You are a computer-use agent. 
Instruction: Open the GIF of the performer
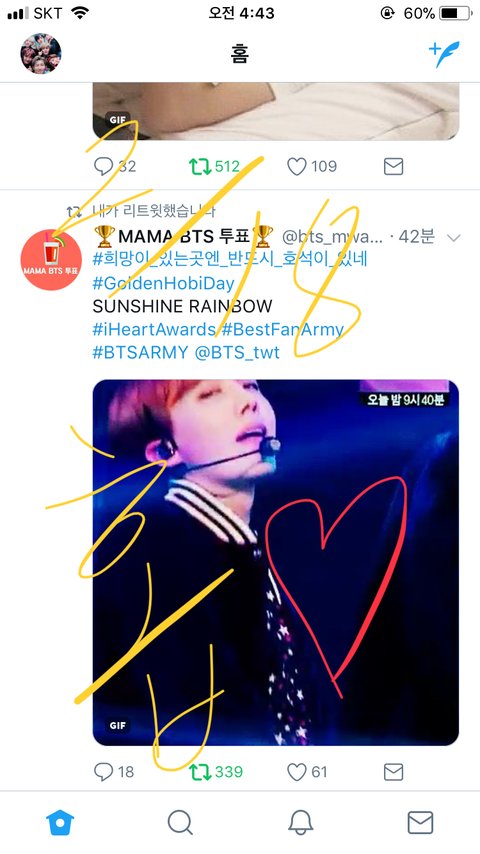pyautogui.click(x=276, y=562)
